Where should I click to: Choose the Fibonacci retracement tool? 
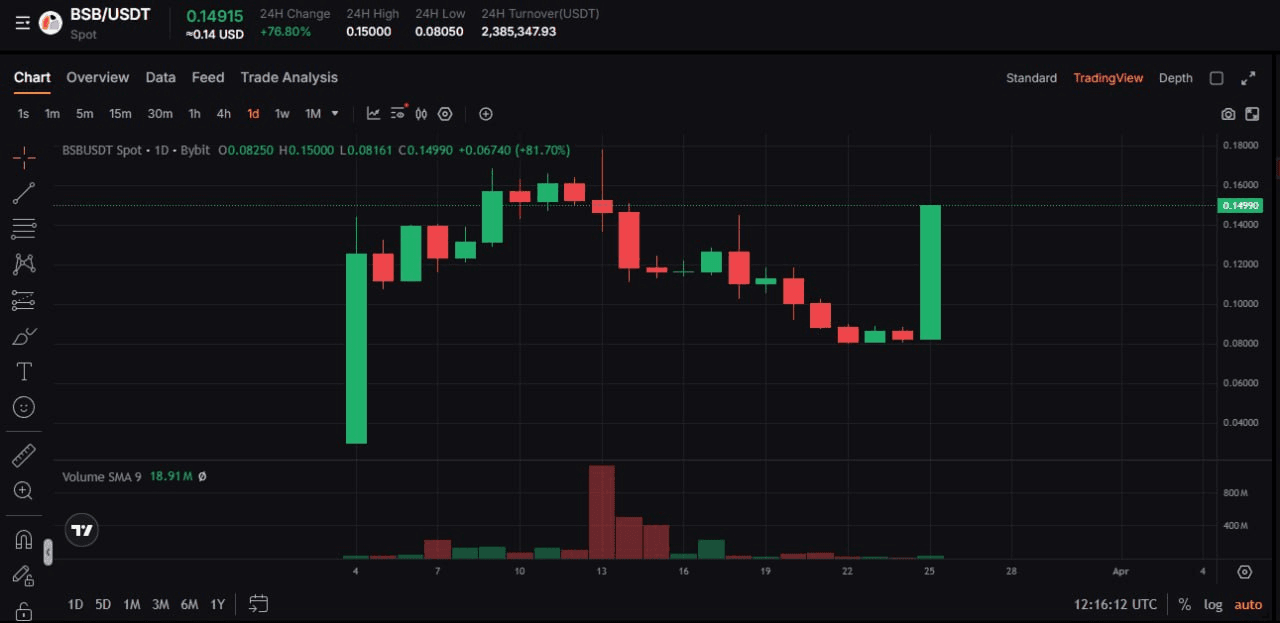point(24,228)
